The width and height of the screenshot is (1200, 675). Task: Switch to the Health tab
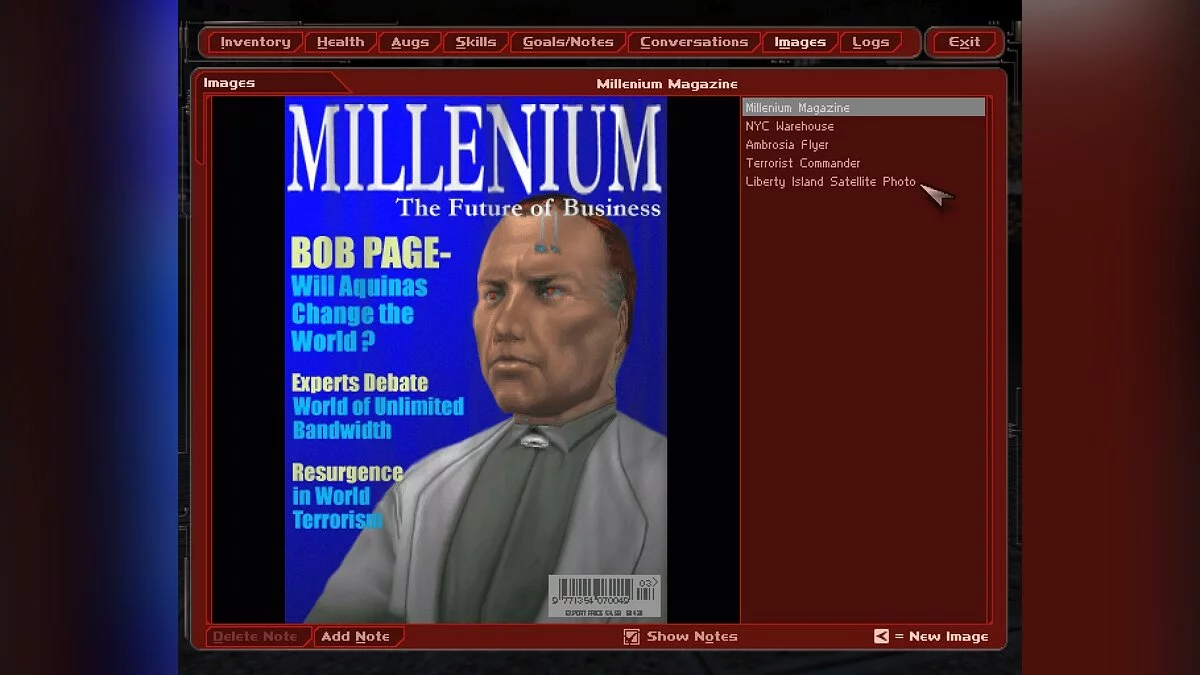click(x=341, y=42)
